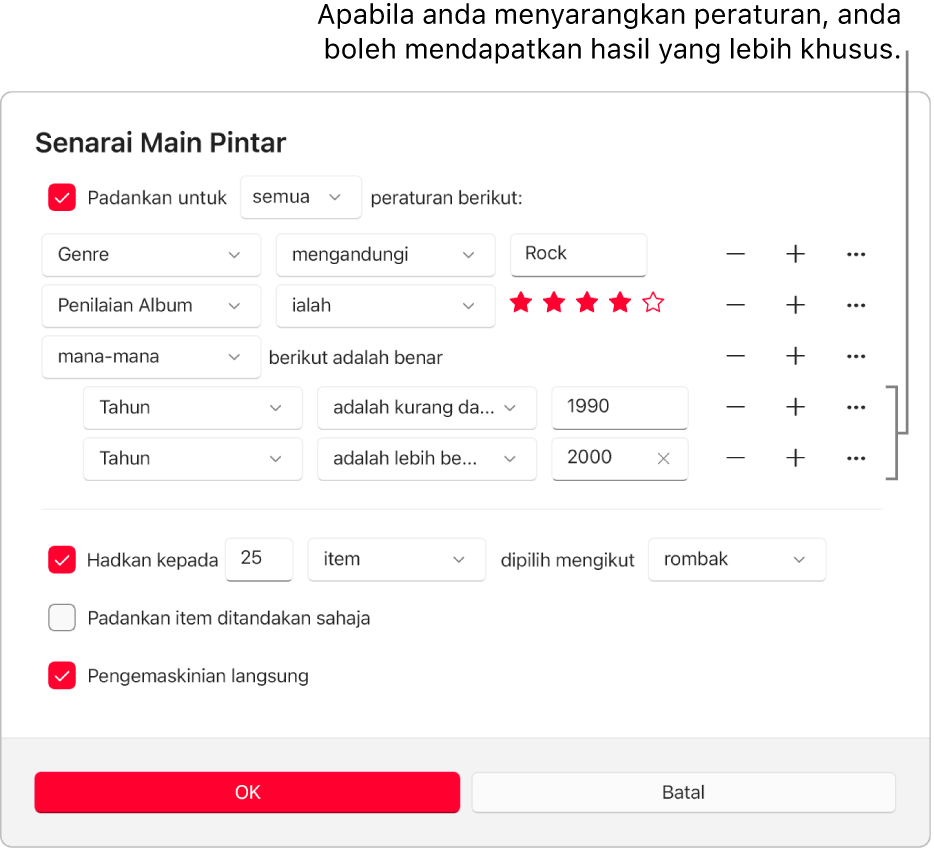Add another rule after Tahun 2000

tap(795, 458)
